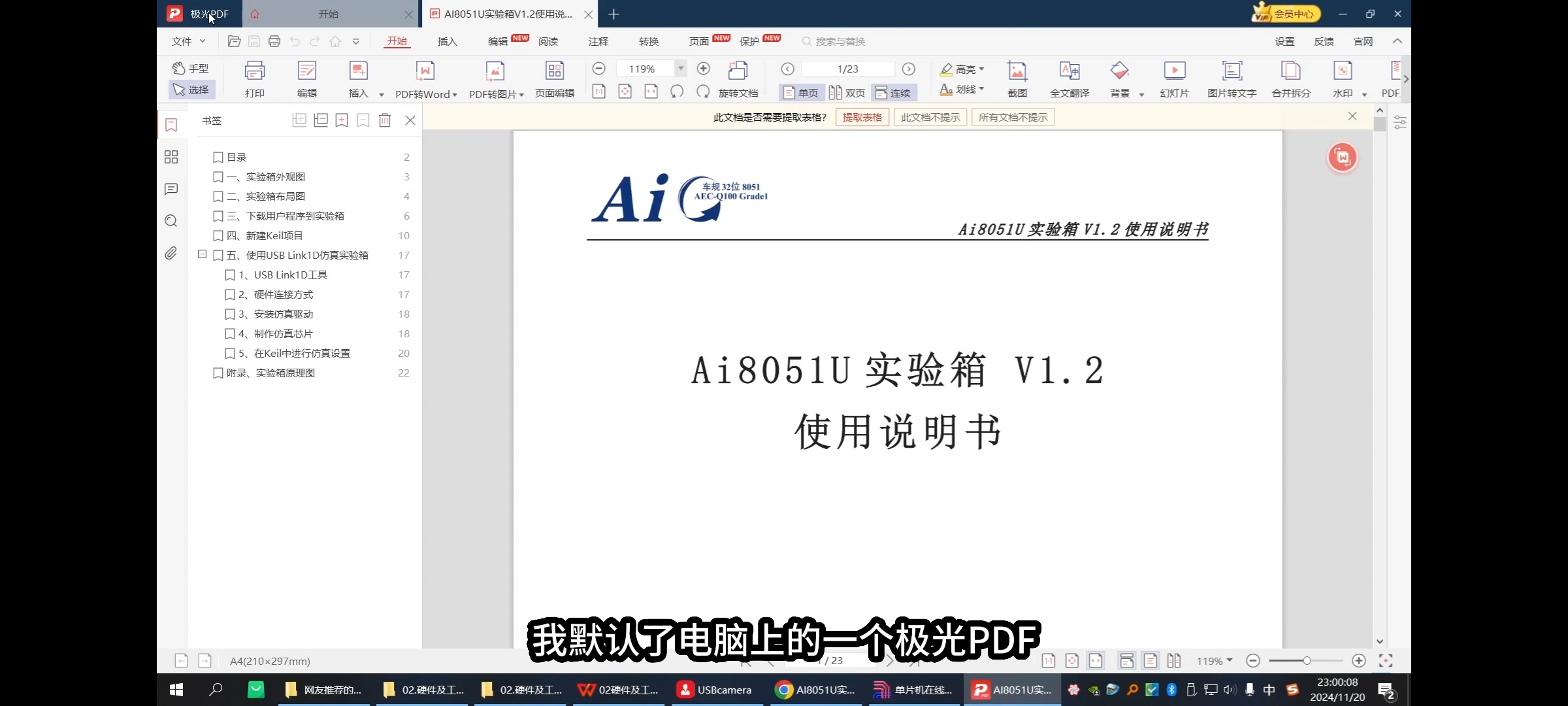Toggle Single Page (单页) view
The width and height of the screenshot is (1568, 706).
click(802, 92)
